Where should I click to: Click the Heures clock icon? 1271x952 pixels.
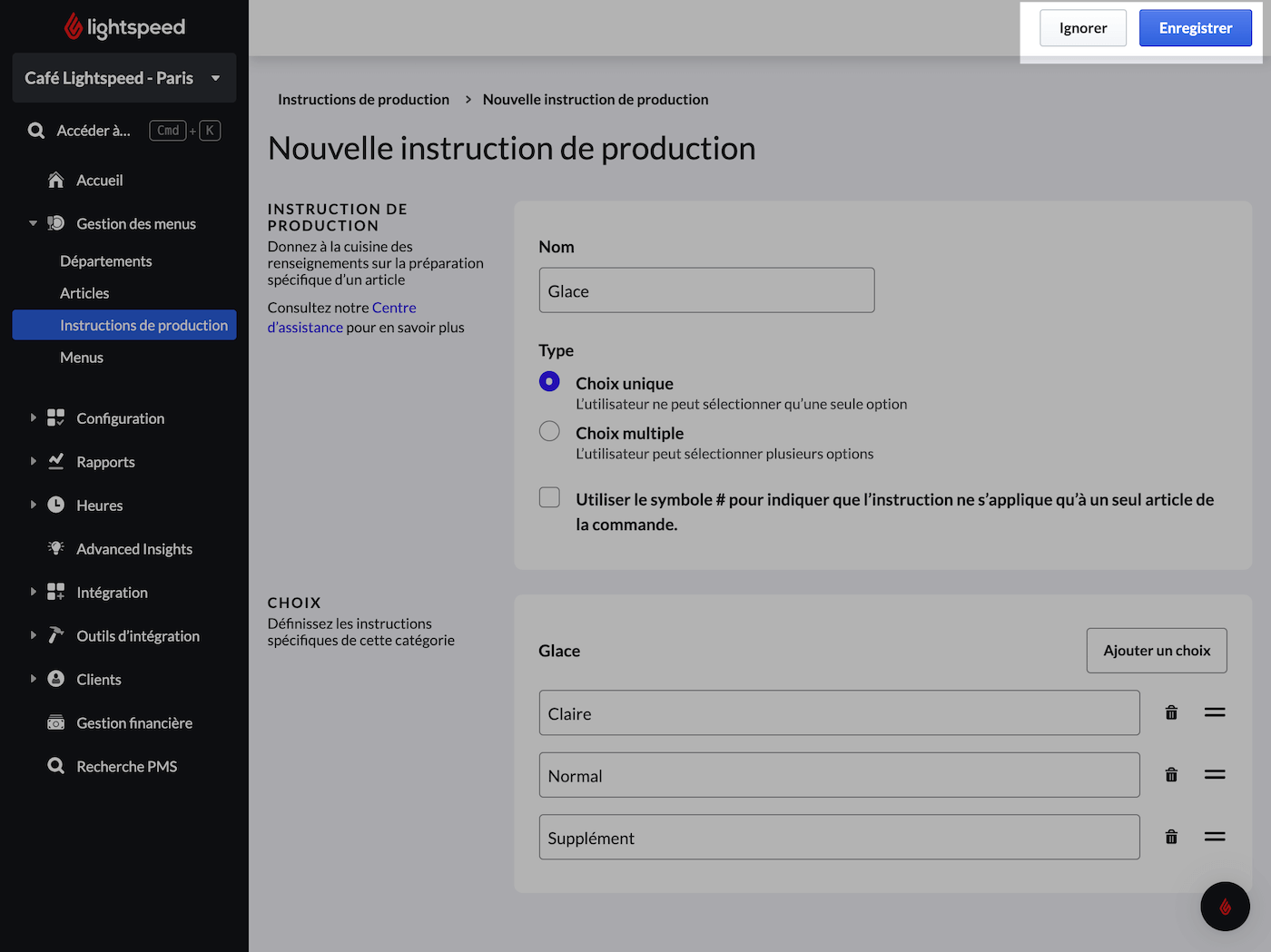(56, 505)
